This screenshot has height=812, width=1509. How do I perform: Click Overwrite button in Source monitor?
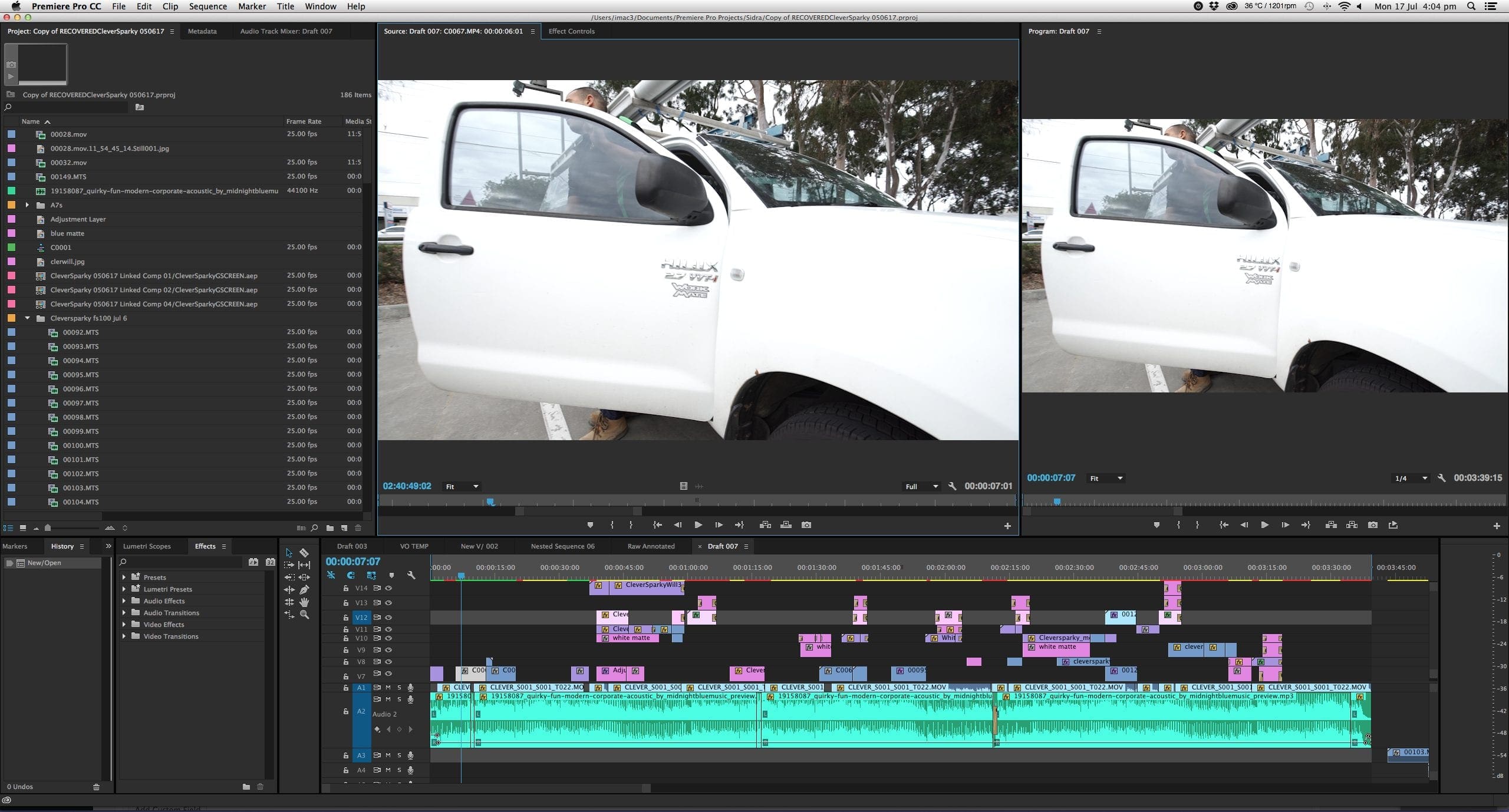pyautogui.click(x=786, y=524)
